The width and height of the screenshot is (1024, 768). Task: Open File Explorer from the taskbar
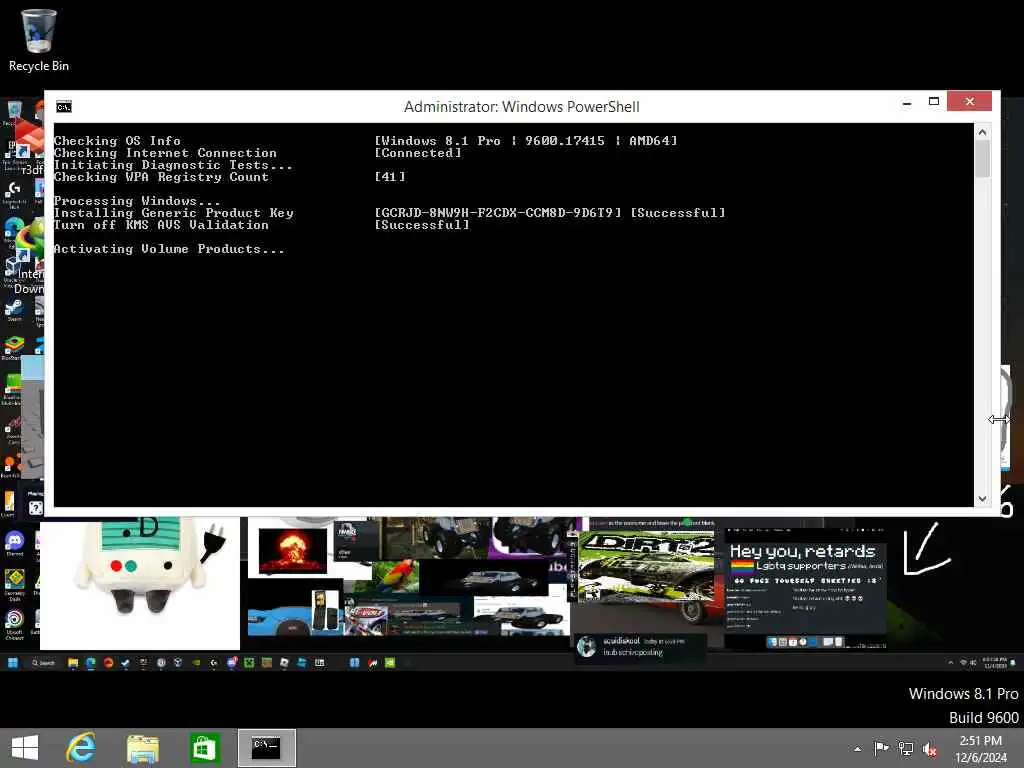(x=142, y=748)
